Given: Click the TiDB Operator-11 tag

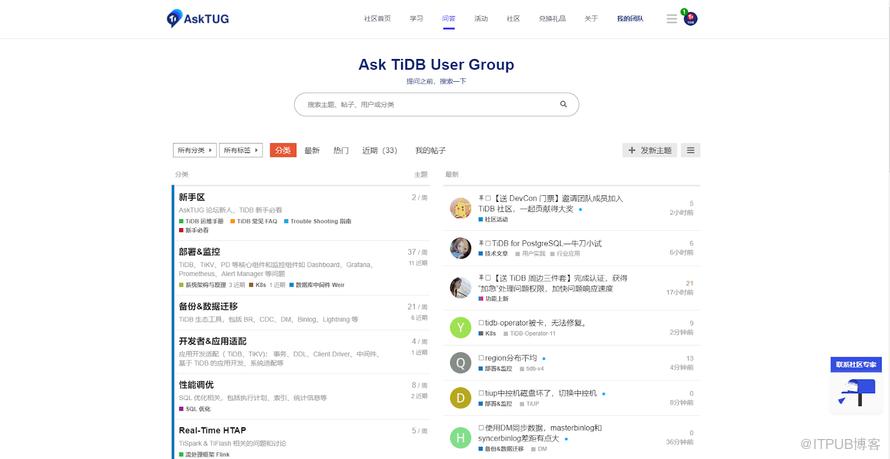Looking at the screenshot, I should [x=530, y=334].
